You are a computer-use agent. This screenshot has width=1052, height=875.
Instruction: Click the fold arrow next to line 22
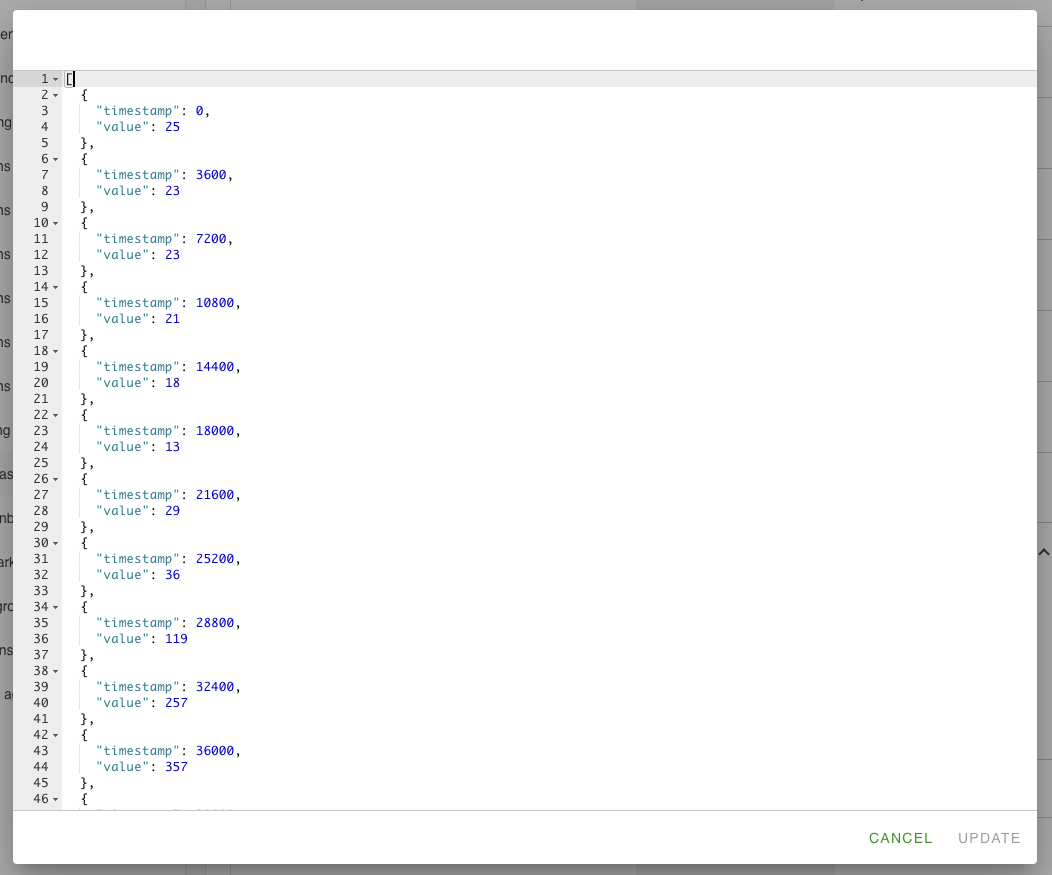pyautogui.click(x=56, y=415)
